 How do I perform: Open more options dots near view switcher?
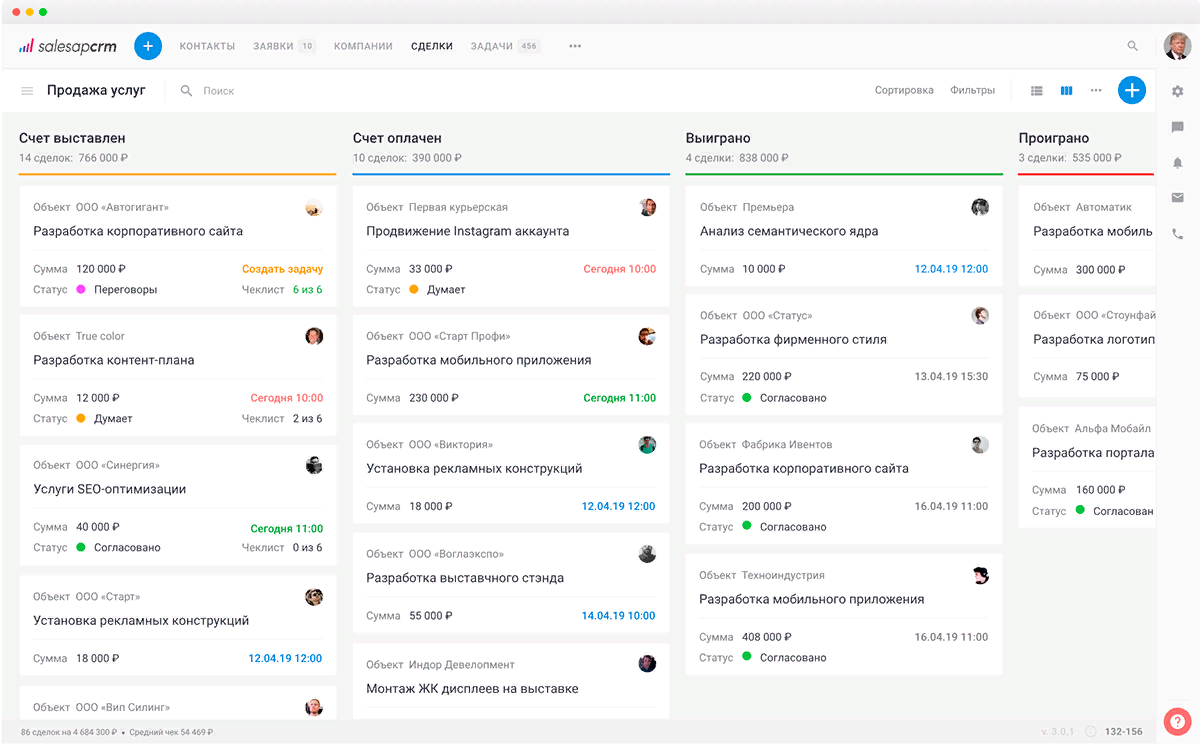point(1096,91)
